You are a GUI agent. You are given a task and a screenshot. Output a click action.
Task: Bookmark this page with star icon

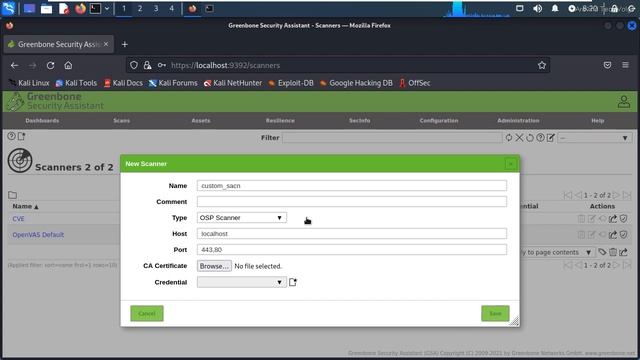[542, 65]
